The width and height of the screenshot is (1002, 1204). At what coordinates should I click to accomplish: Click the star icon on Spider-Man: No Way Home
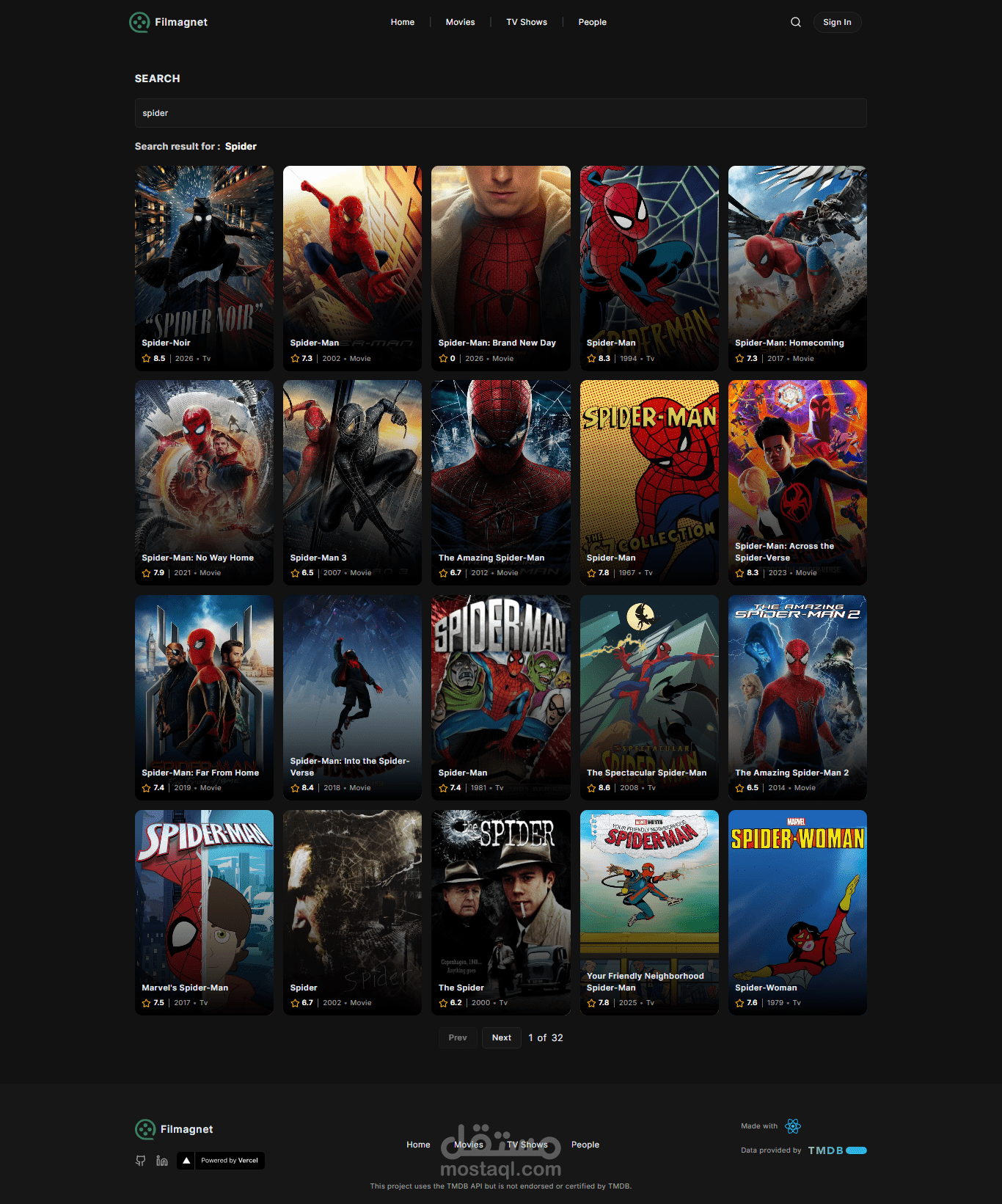tap(146, 573)
